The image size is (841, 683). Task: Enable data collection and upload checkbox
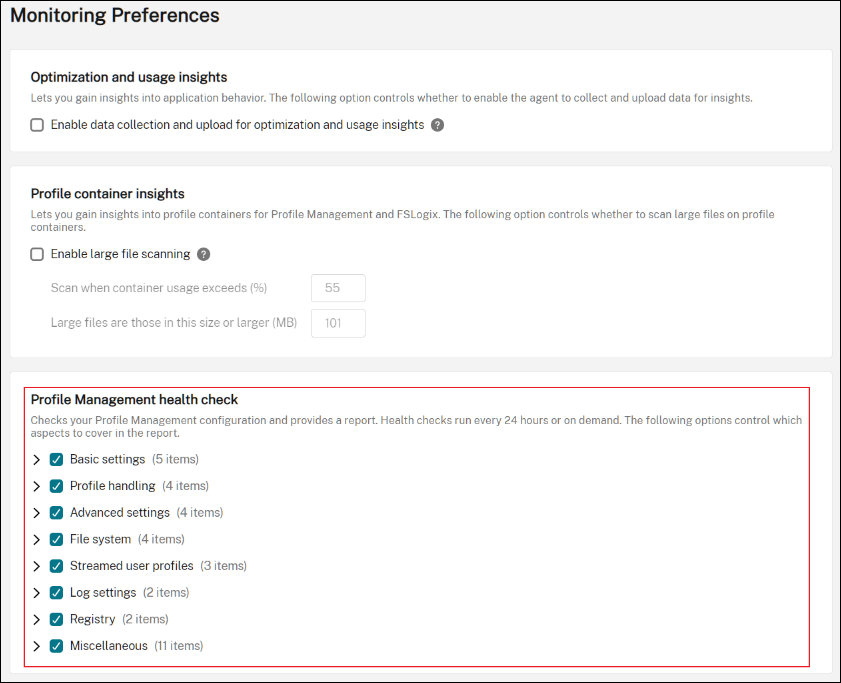[x=37, y=125]
